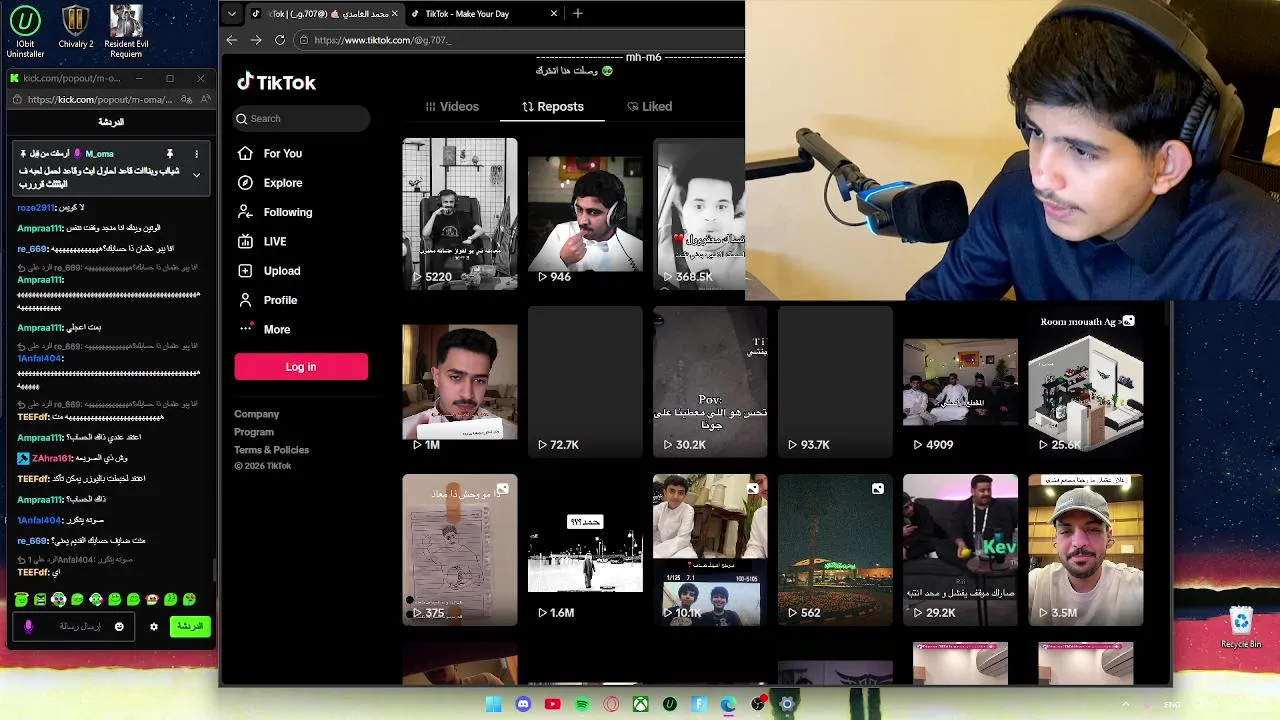The width and height of the screenshot is (1280, 720).
Task: Open read aloud icon in Kick popout address bar
Action: 205,99
